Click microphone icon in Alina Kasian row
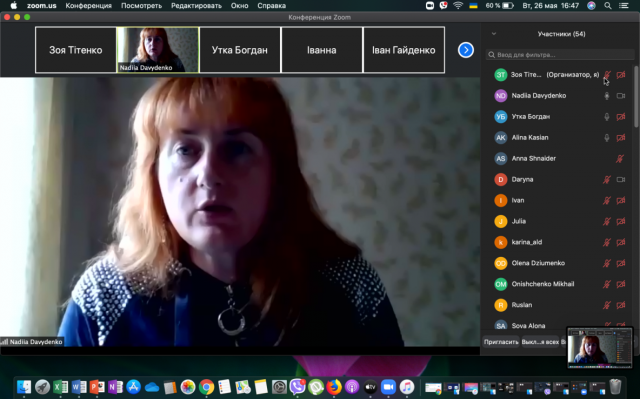640x399 pixels. click(x=607, y=137)
